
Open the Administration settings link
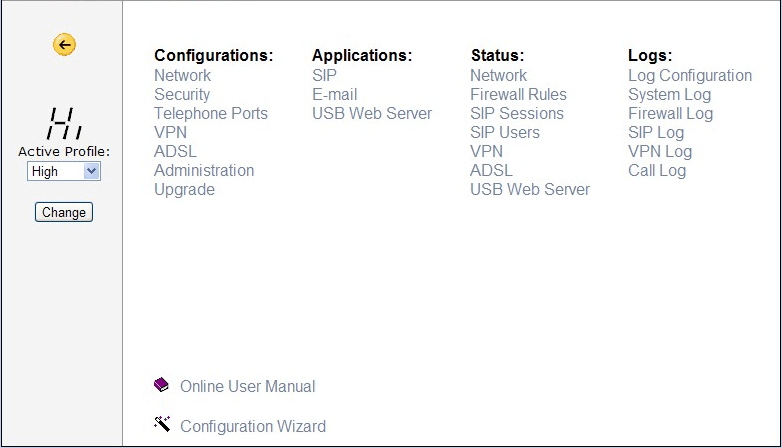click(204, 170)
